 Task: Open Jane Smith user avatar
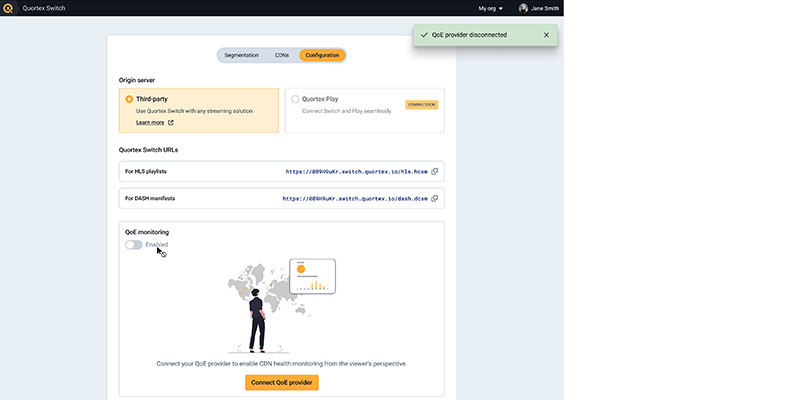coord(523,8)
